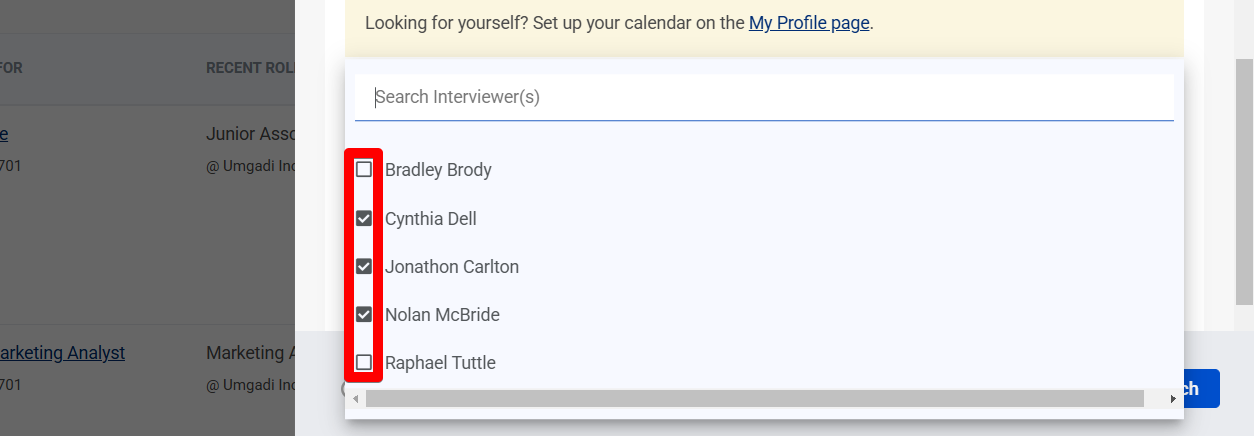Uncheck the Jonathon Carlton checkbox

(364, 267)
